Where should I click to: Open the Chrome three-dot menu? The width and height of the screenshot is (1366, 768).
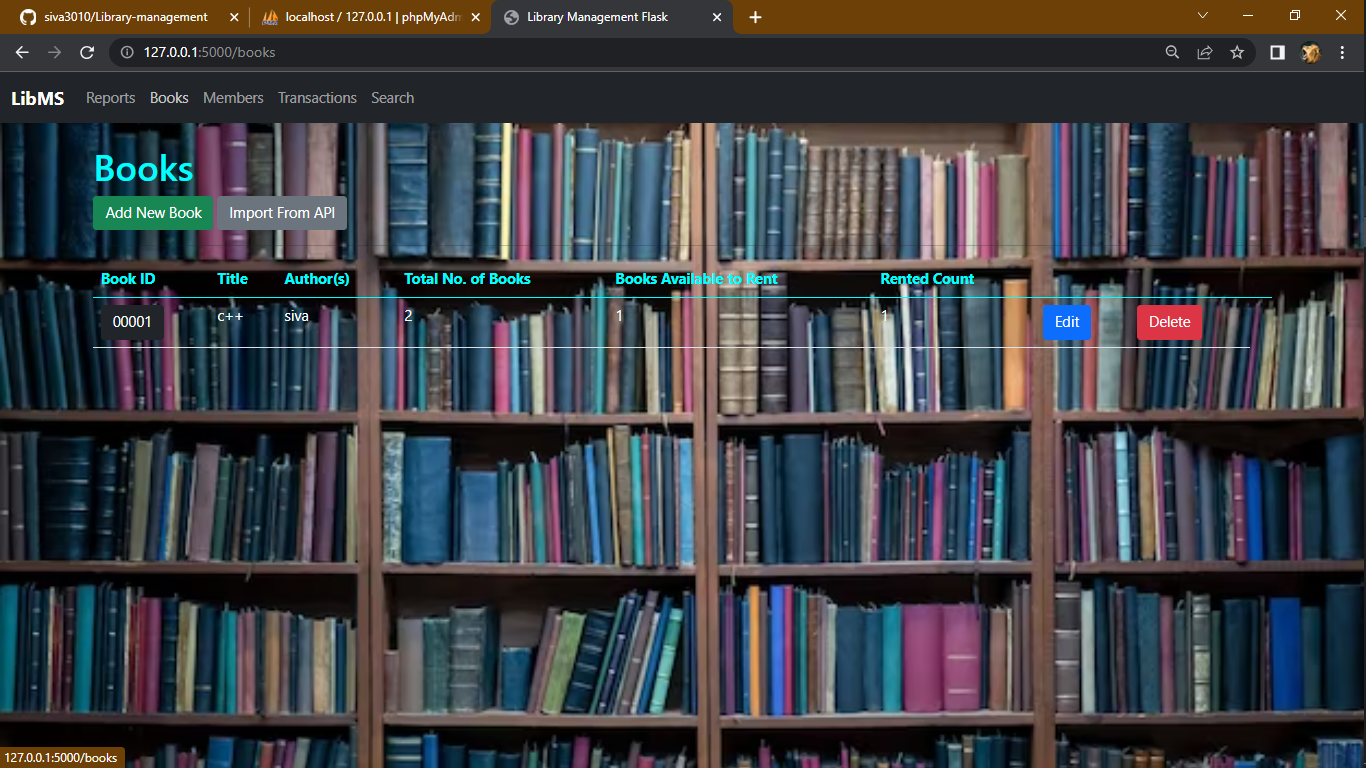point(1343,52)
